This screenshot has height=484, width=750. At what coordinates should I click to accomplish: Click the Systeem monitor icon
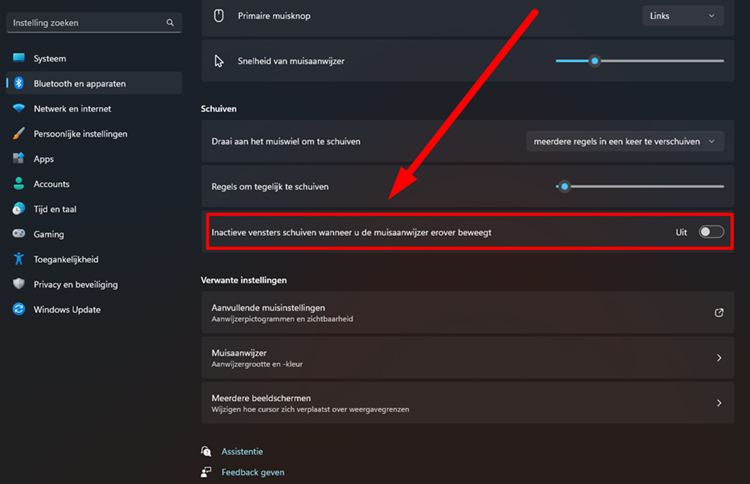tap(19, 58)
